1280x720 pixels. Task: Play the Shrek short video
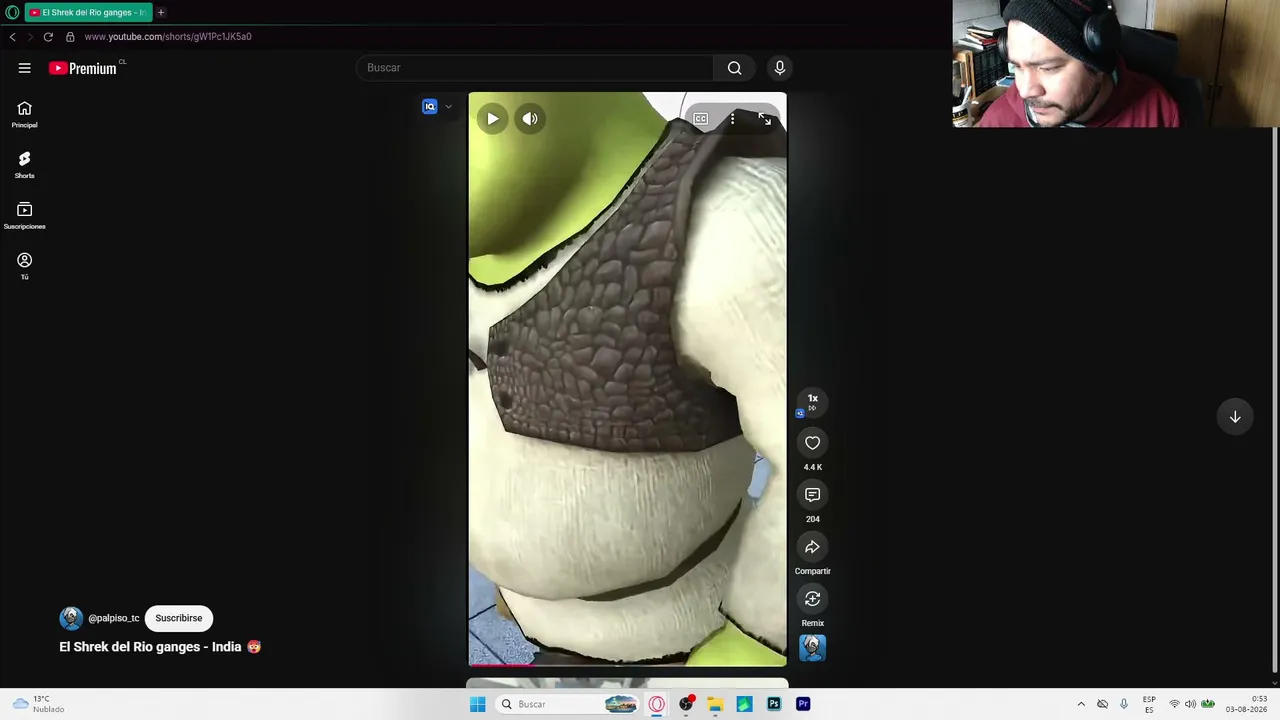(493, 119)
